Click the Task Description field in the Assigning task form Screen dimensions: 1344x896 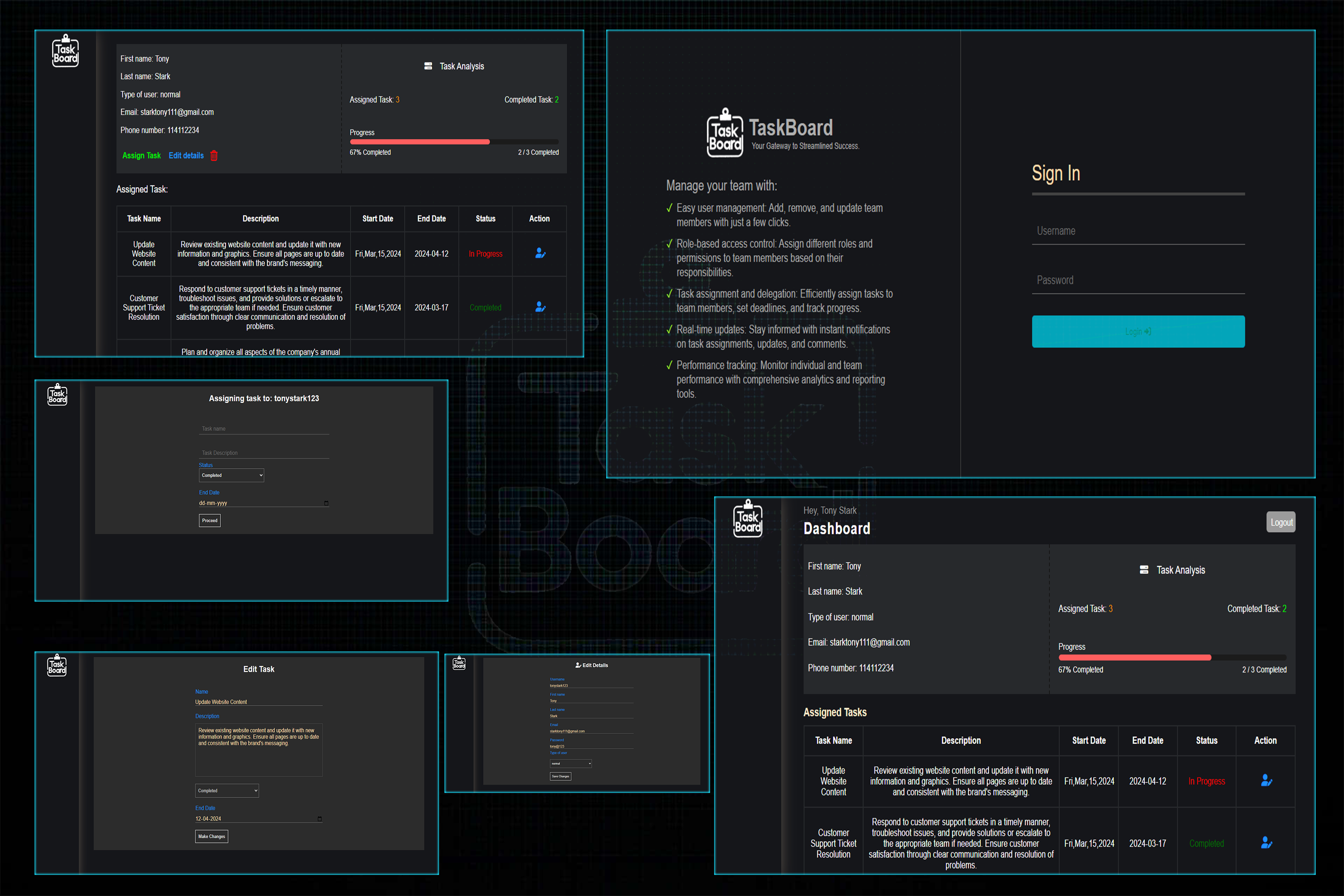(264, 452)
